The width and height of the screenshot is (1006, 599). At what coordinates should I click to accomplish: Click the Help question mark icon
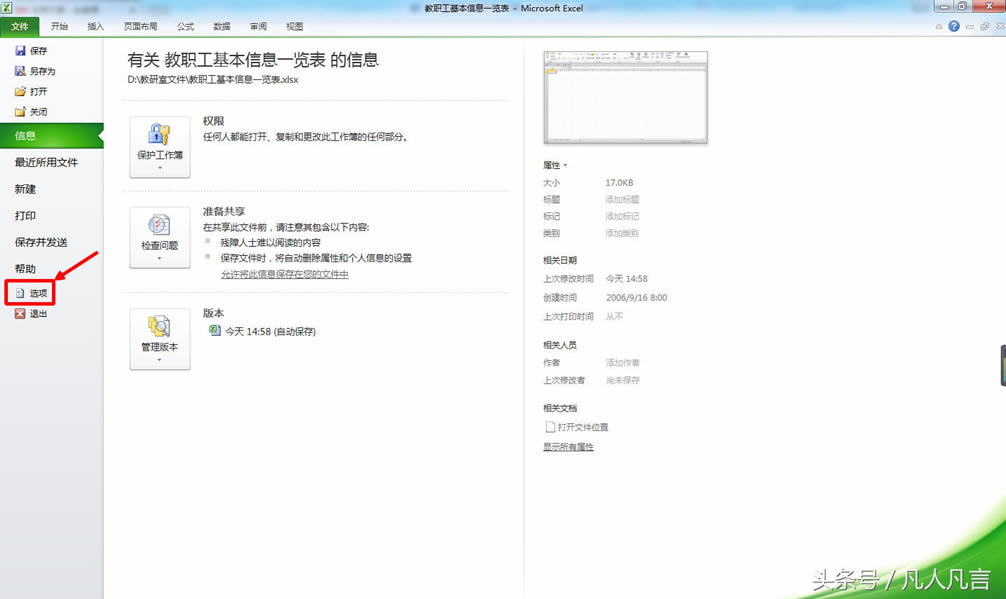point(954,26)
